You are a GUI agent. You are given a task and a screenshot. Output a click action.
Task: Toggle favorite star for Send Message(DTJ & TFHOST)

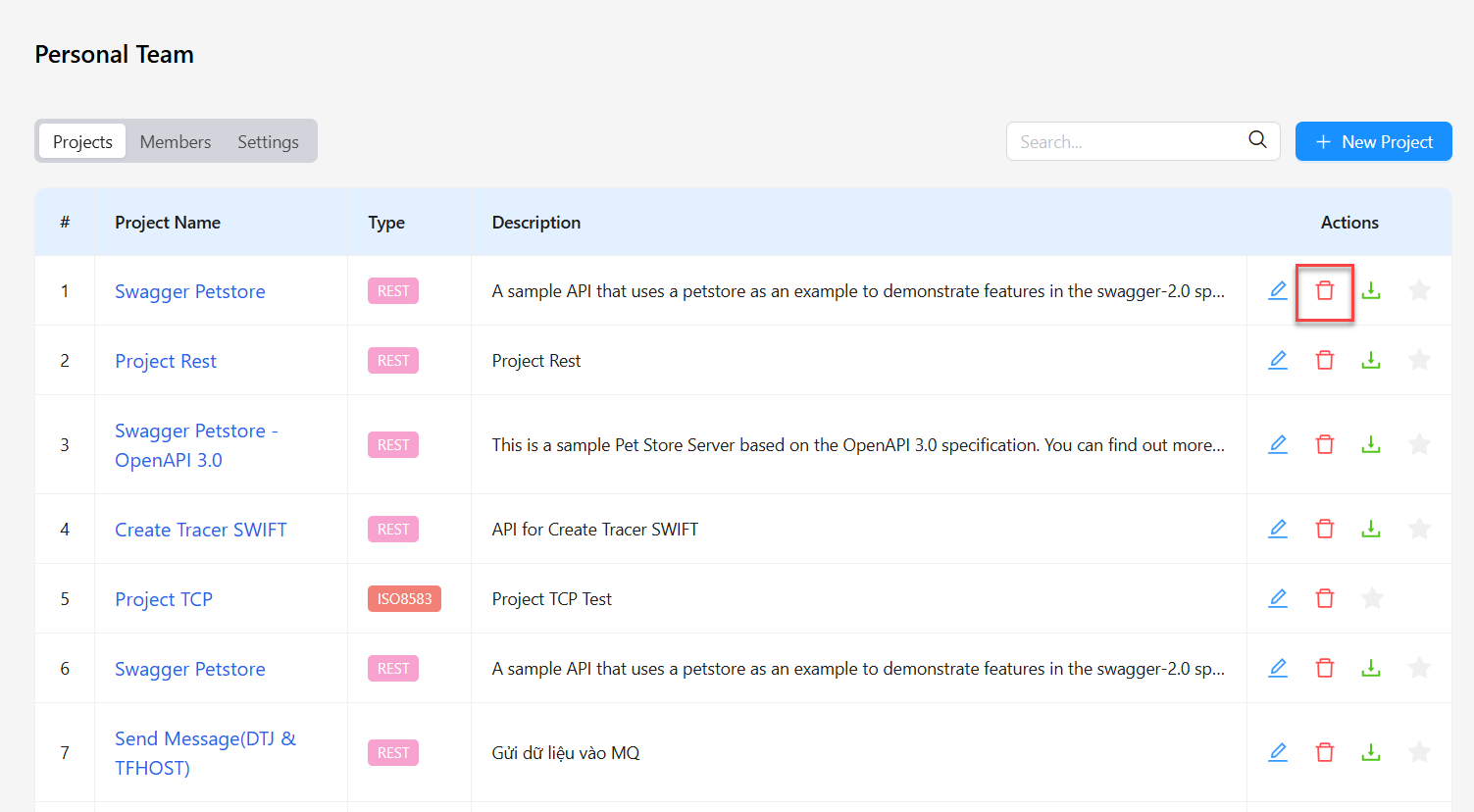(x=1419, y=752)
